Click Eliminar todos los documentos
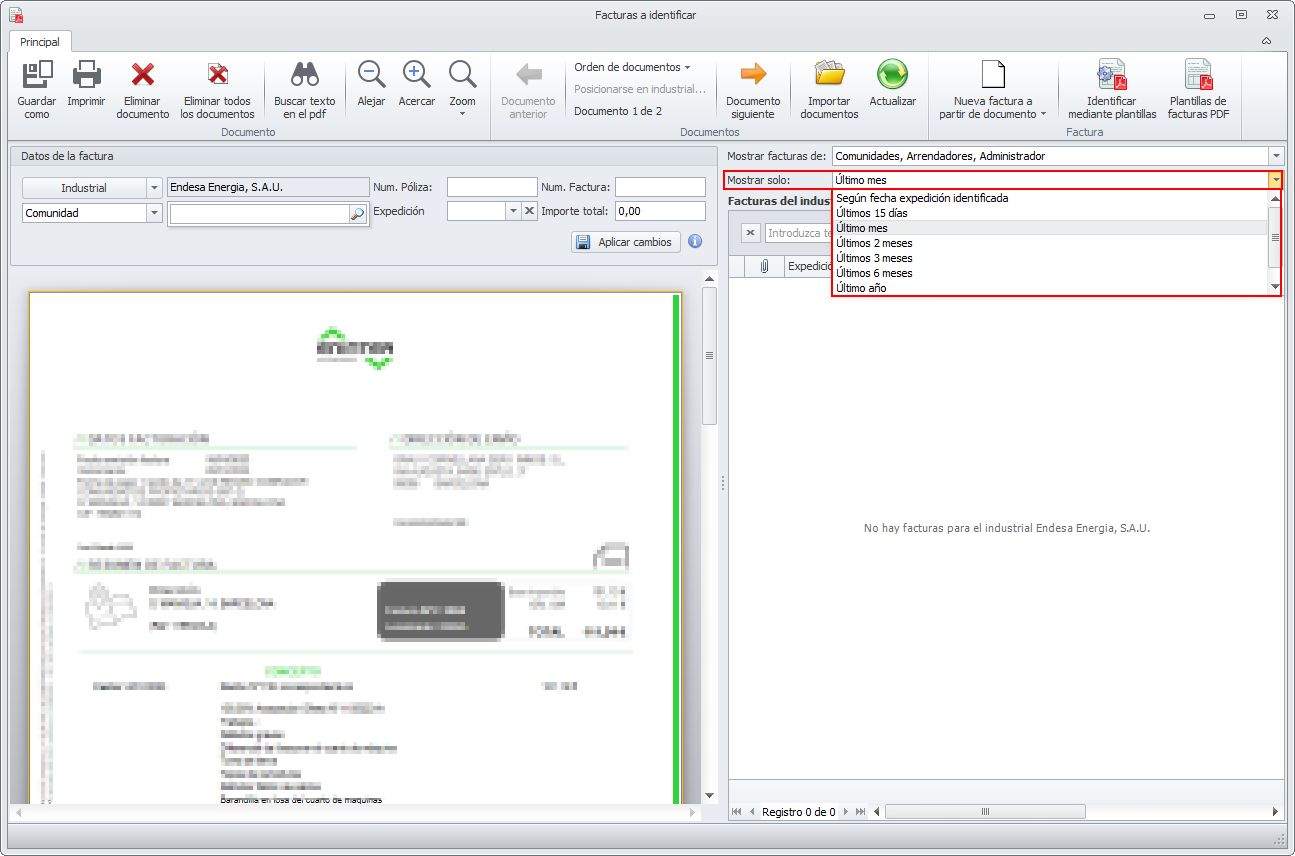Image resolution: width=1295 pixels, height=856 pixels. click(x=217, y=89)
